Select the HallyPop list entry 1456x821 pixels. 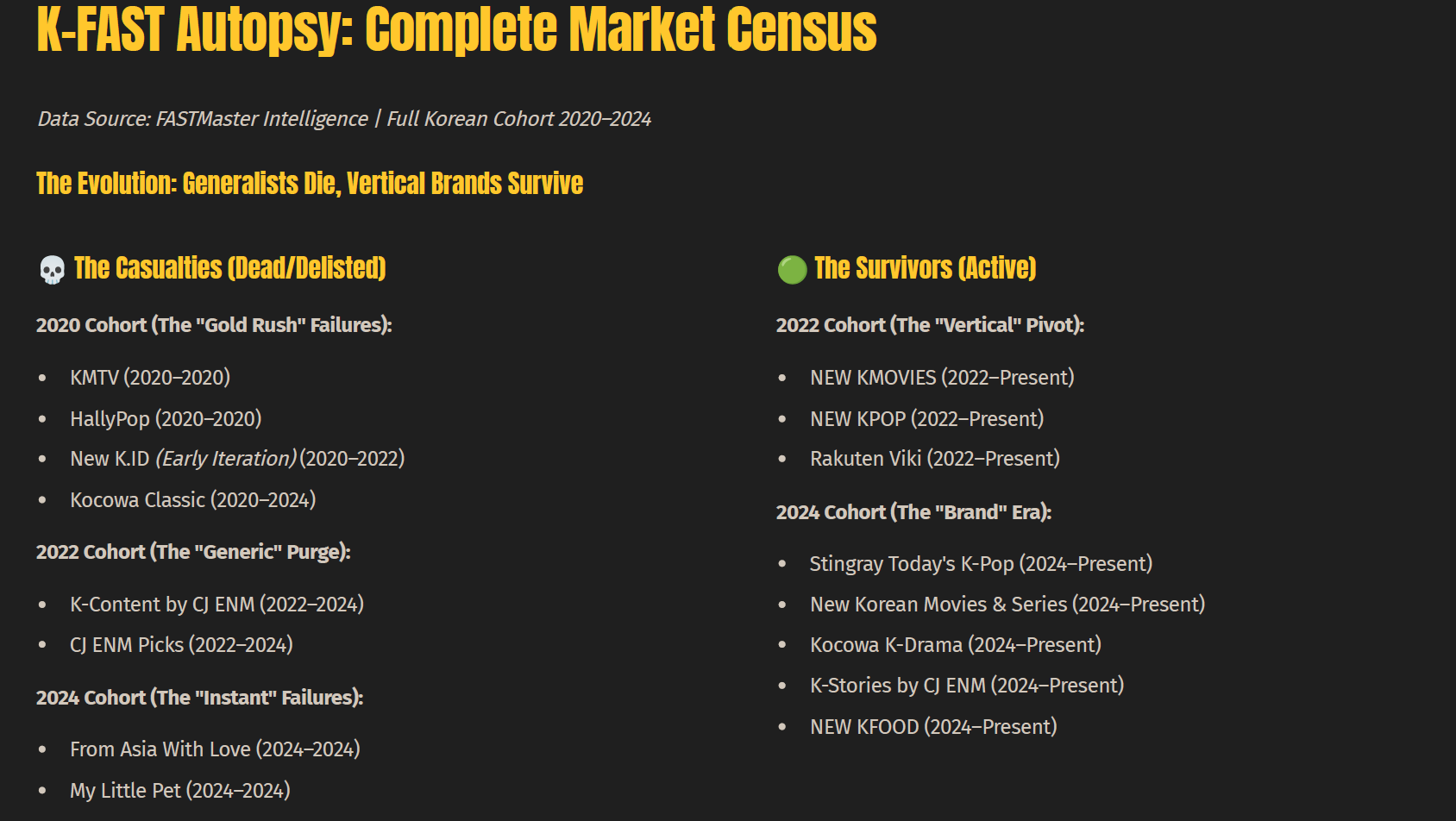click(166, 419)
